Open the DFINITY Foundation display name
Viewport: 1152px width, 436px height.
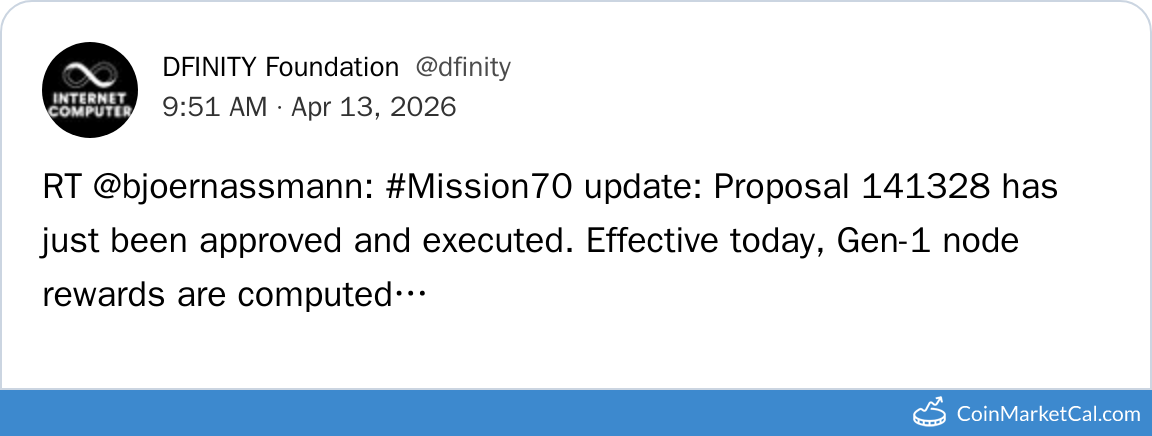[280, 68]
